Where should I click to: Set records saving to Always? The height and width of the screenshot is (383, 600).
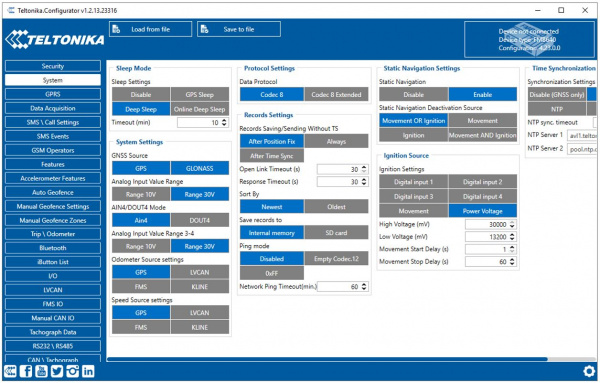pos(336,141)
